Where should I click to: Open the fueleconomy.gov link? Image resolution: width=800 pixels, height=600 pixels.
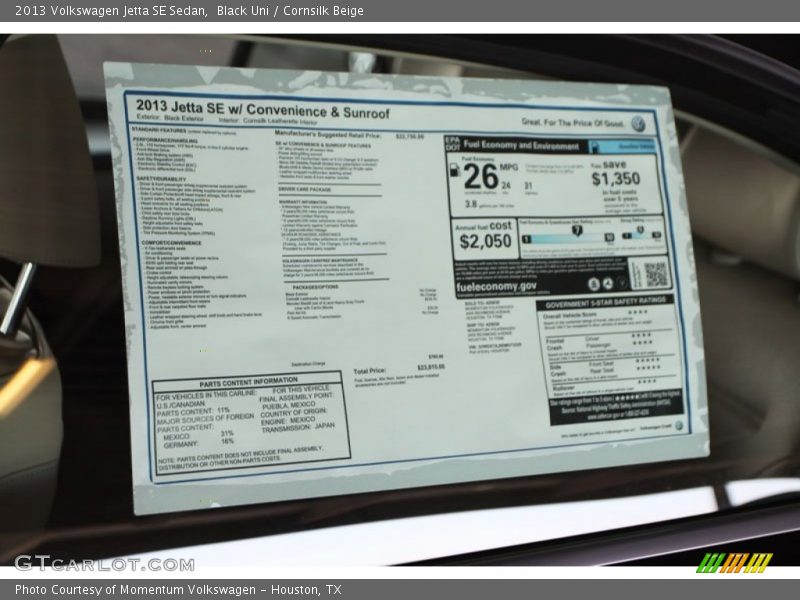coord(496,287)
